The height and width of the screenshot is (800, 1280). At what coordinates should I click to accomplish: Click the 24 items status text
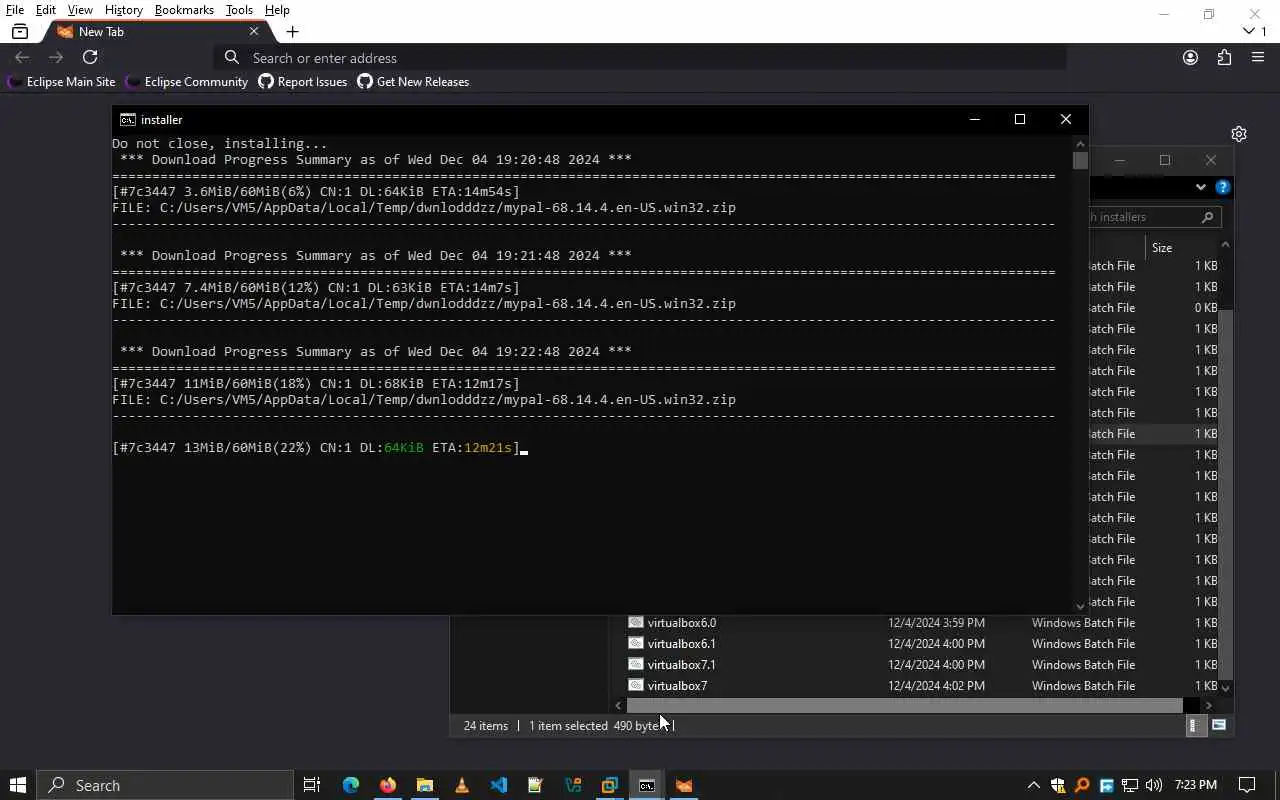point(486,726)
